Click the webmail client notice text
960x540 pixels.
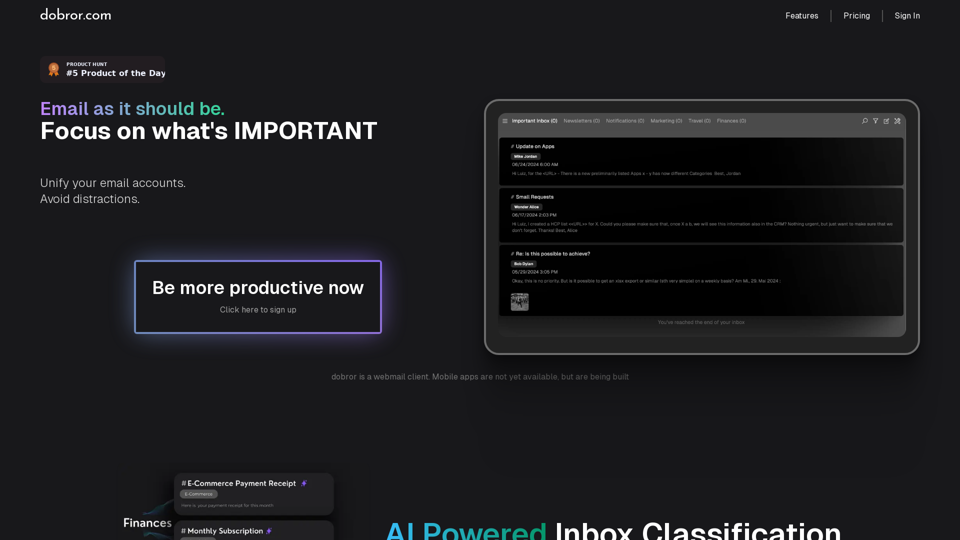pyautogui.click(x=480, y=377)
